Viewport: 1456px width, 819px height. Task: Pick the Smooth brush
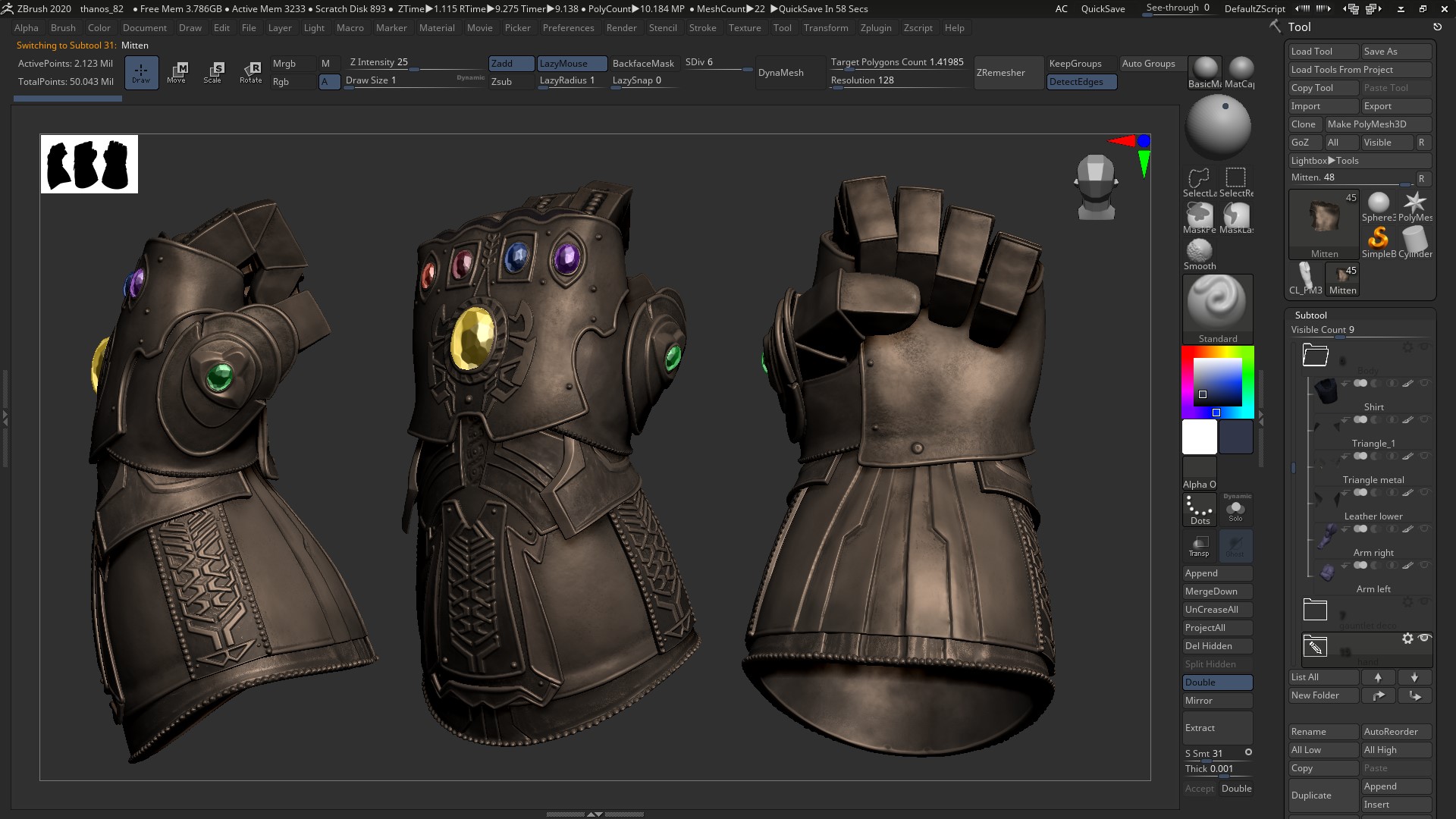(x=1200, y=255)
